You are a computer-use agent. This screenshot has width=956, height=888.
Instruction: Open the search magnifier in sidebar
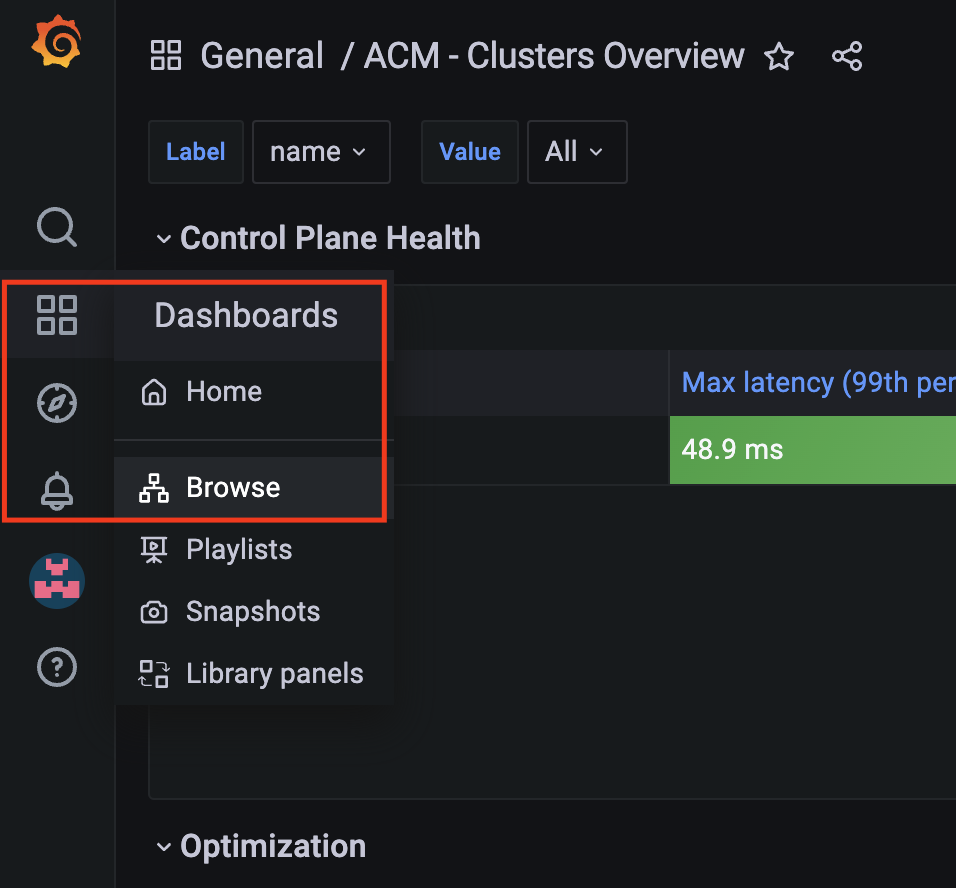pos(57,227)
